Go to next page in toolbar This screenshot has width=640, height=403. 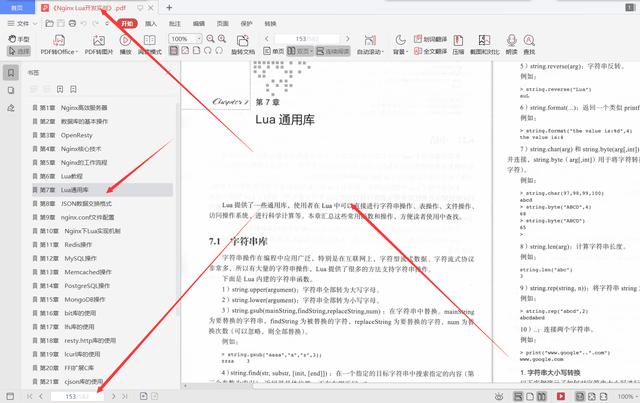click(348, 39)
